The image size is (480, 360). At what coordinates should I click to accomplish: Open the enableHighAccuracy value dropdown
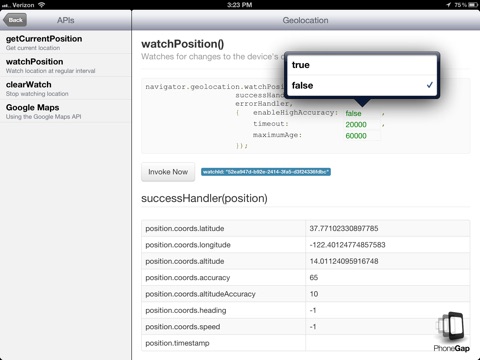click(x=362, y=113)
